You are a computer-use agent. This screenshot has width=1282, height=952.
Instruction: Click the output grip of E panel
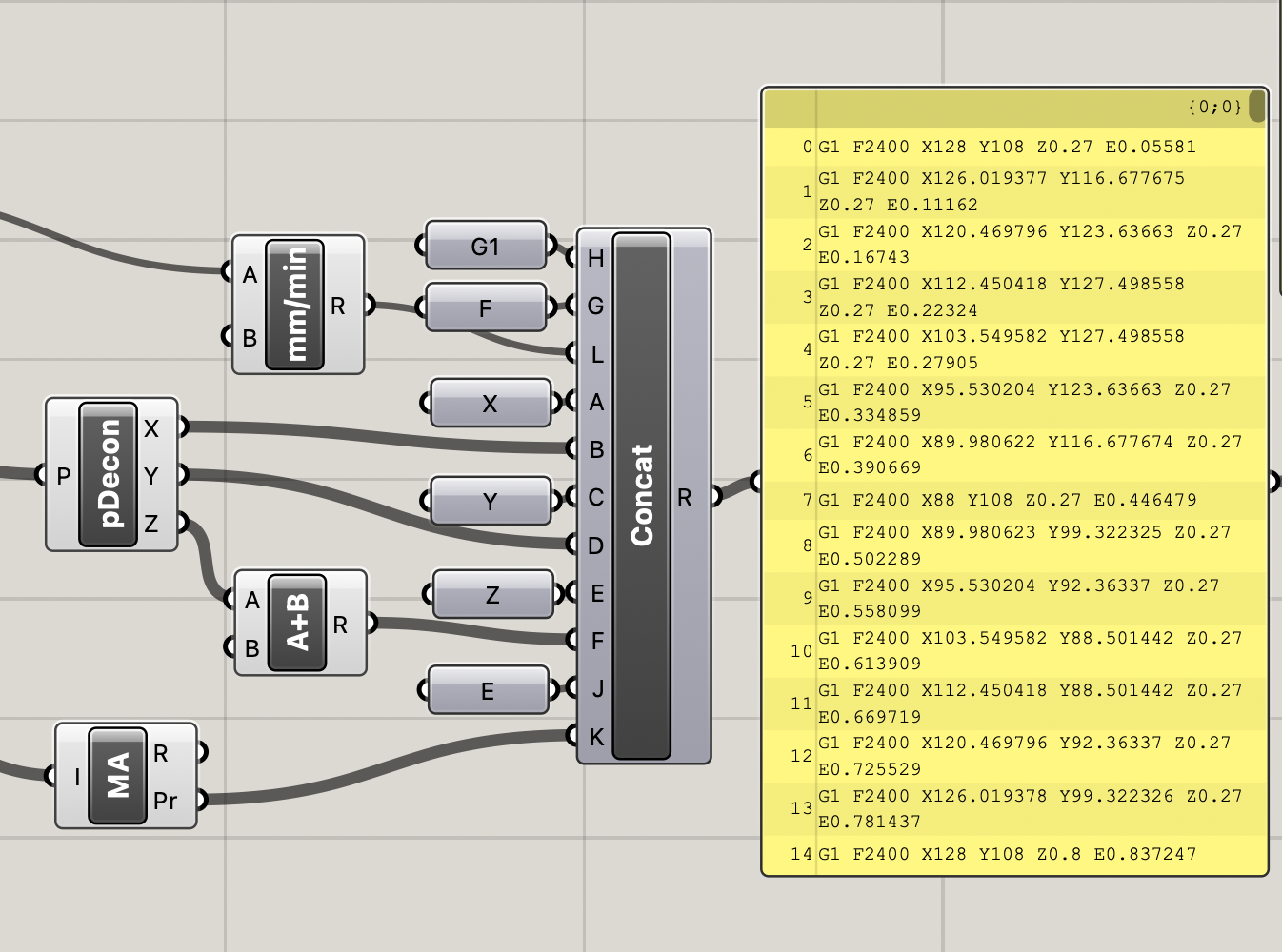point(555,690)
